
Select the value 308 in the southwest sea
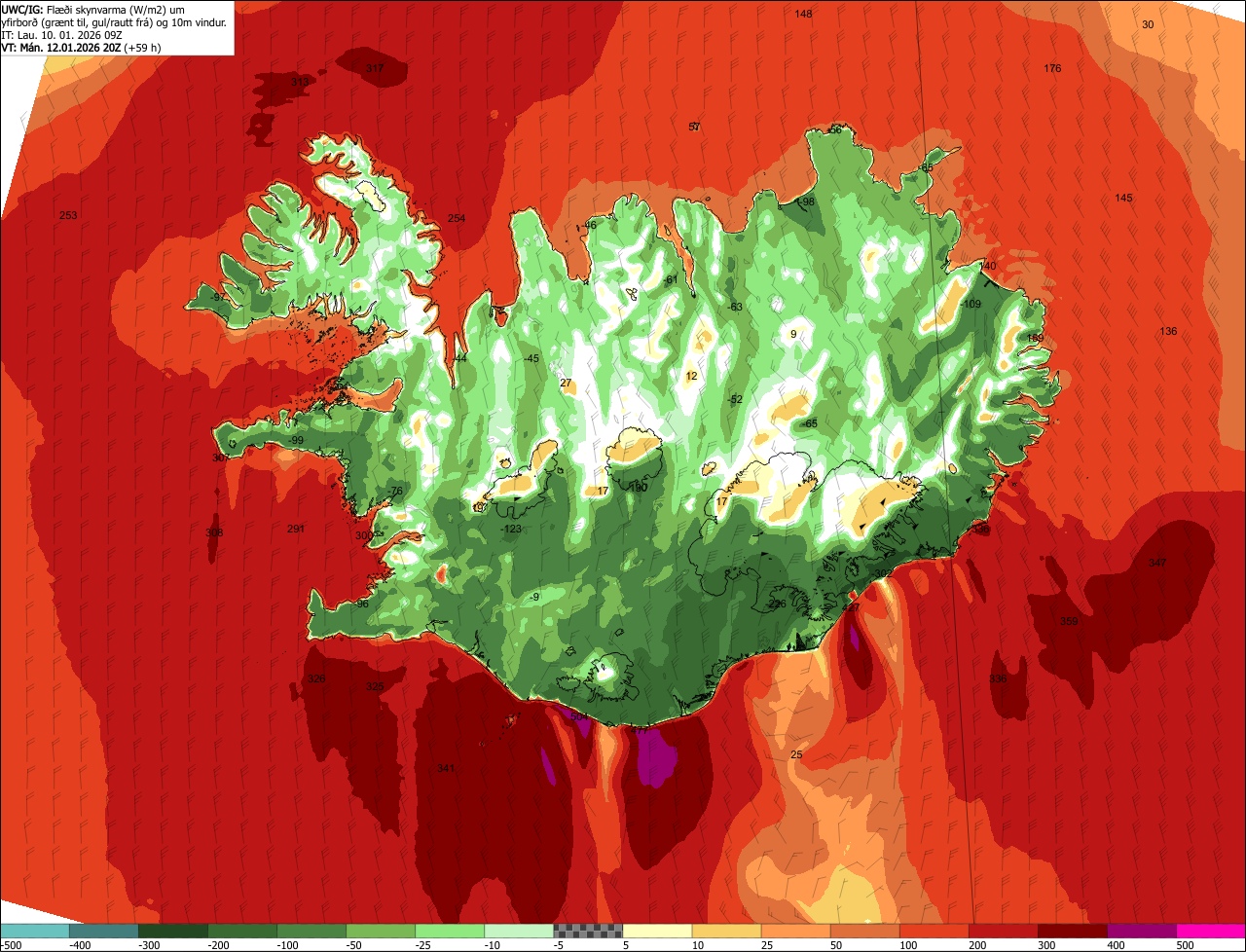pos(214,532)
